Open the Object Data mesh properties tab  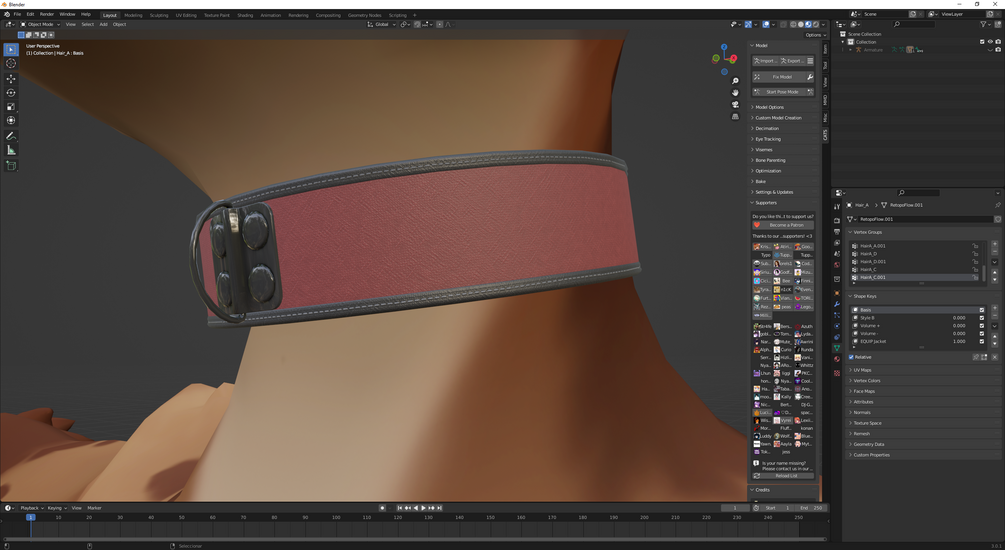click(836, 347)
